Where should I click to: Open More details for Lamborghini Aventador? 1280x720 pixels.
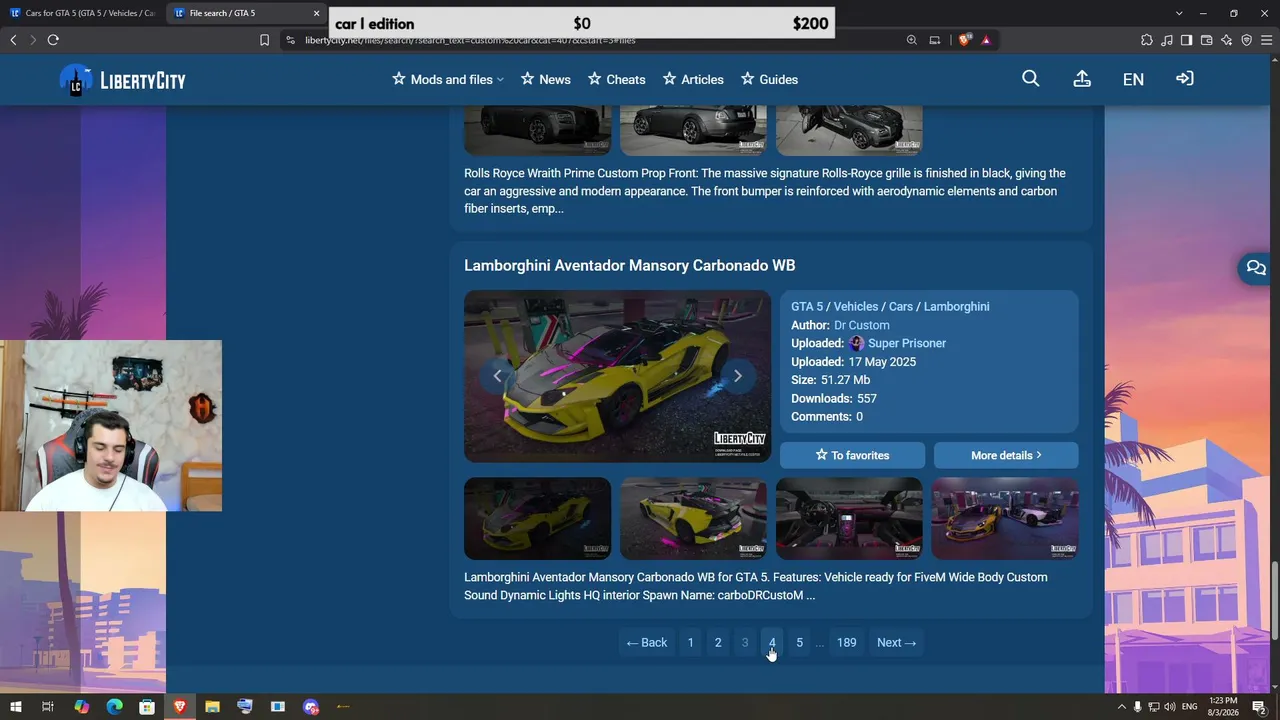(x=1006, y=455)
